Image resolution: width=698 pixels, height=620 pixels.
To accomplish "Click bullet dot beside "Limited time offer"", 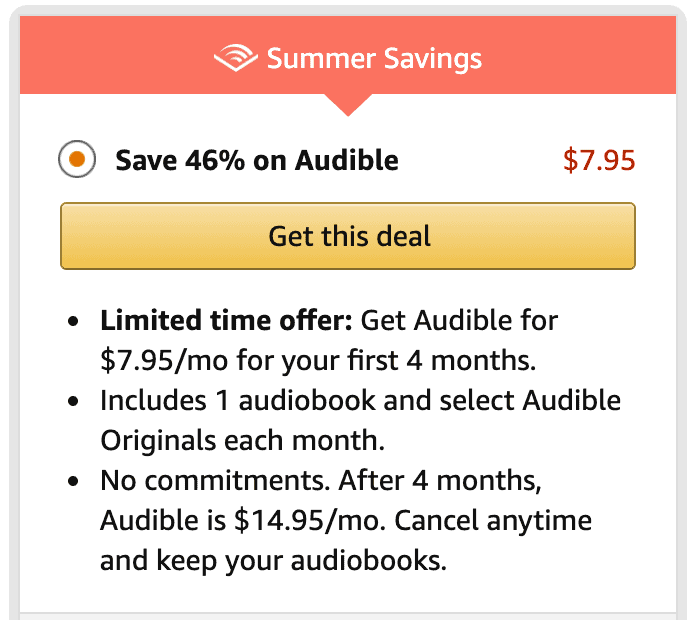I will coord(75,322).
